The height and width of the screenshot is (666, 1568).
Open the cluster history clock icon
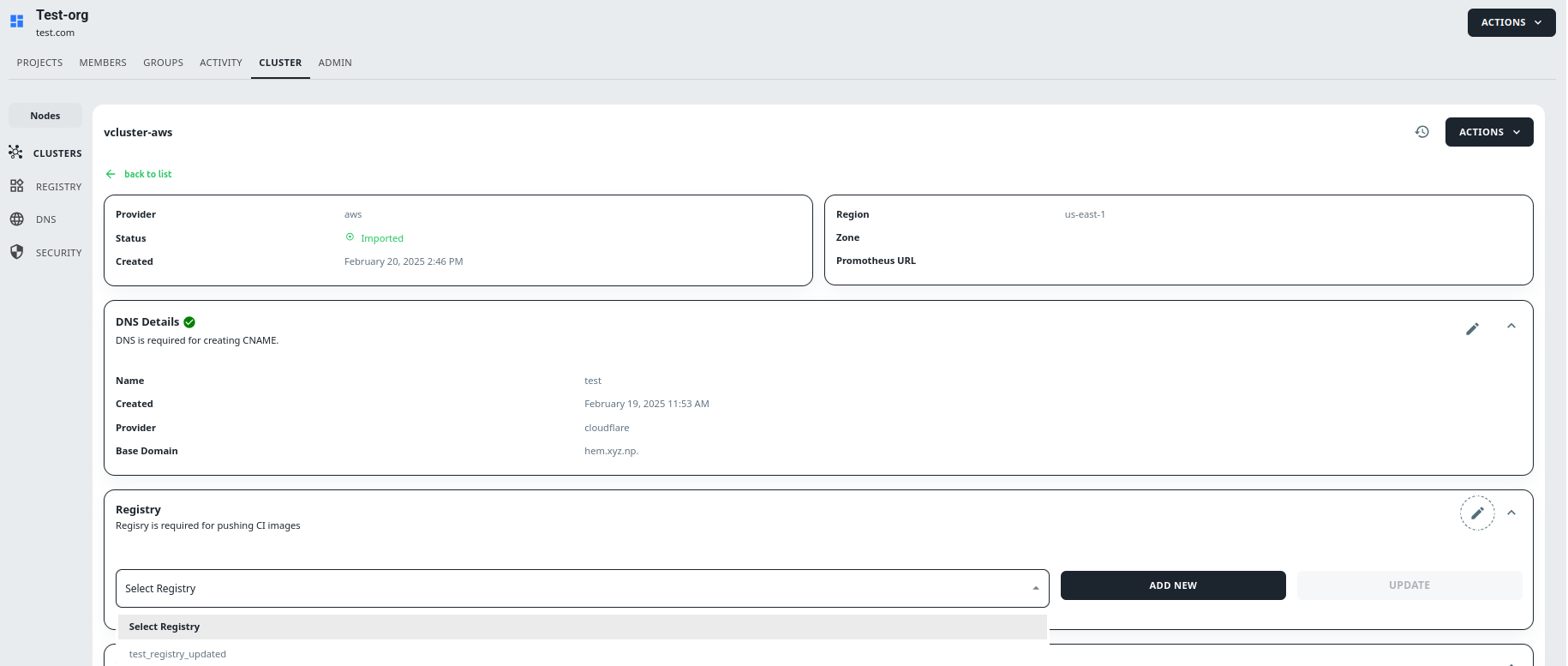point(1422,132)
